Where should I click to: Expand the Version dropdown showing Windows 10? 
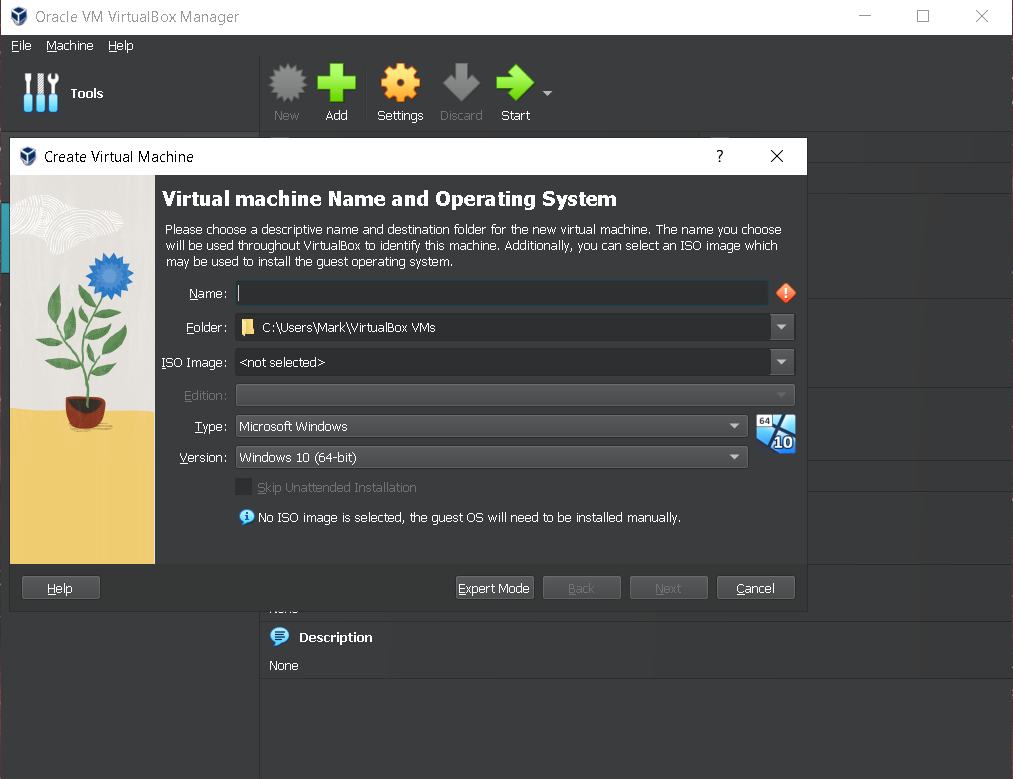click(x=491, y=457)
